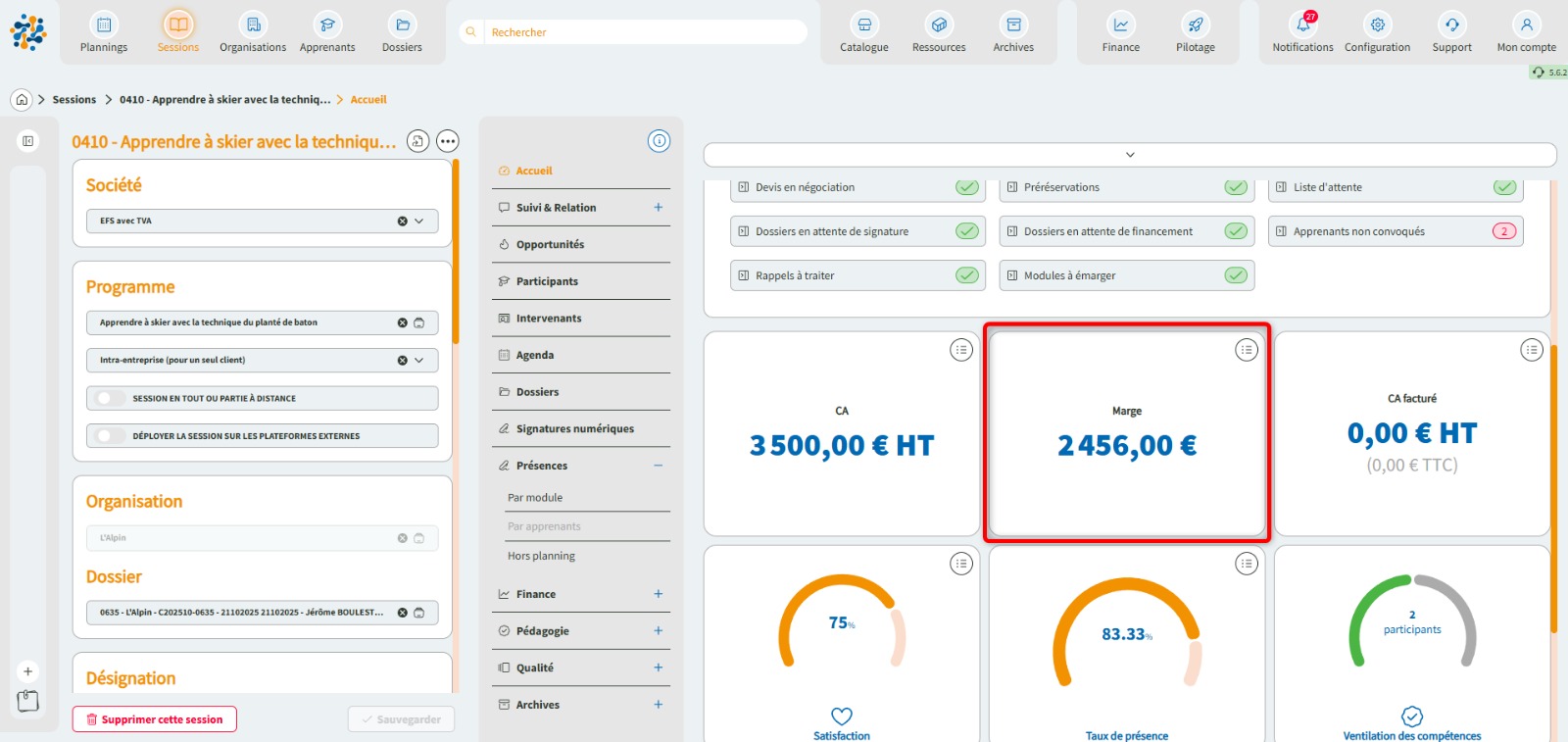Open list options icon on Marge card
Image resolution: width=1568 pixels, height=742 pixels.
tap(1246, 350)
